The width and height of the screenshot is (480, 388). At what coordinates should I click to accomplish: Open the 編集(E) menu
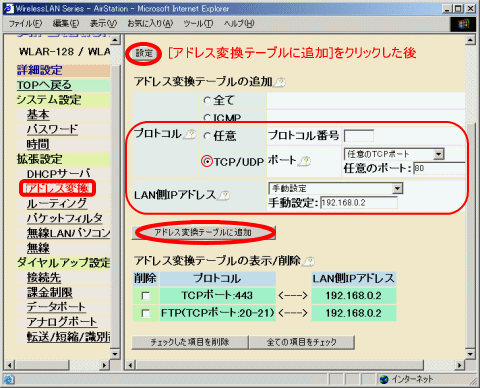66,24
